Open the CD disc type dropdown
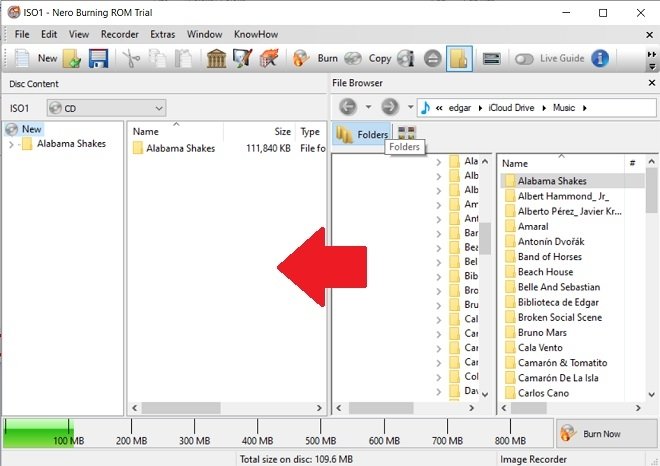Screen dimensions: 660x466 (106, 108)
